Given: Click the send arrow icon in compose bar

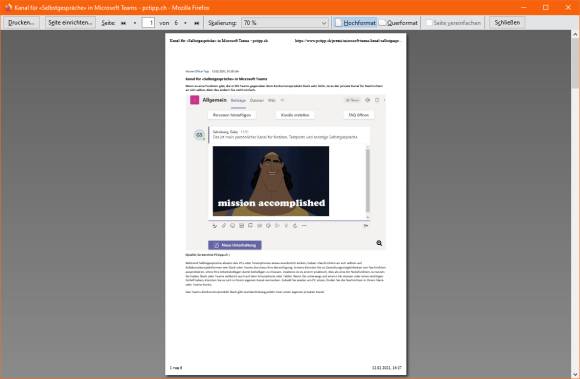Looking at the screenshot, I should coord(365,226).
